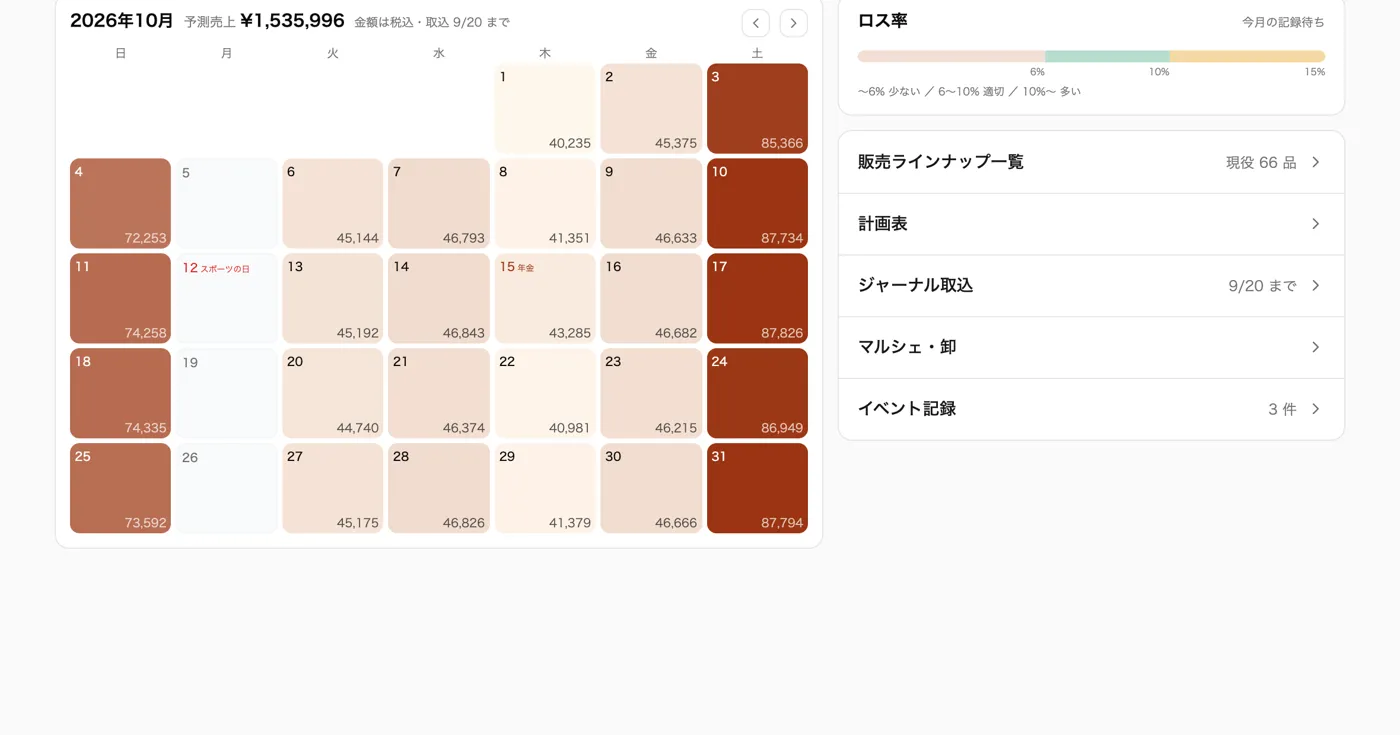Open ジャーナル取込 row
The width and height of the screenshot is (1400, 735).
click(1091, 286)
